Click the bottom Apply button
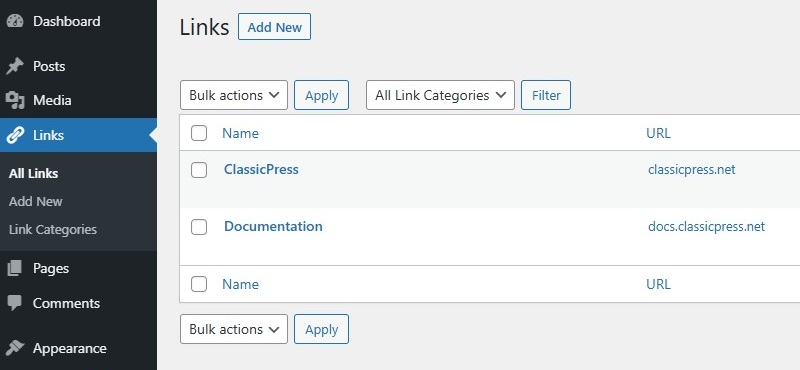 tap(321, 329)
